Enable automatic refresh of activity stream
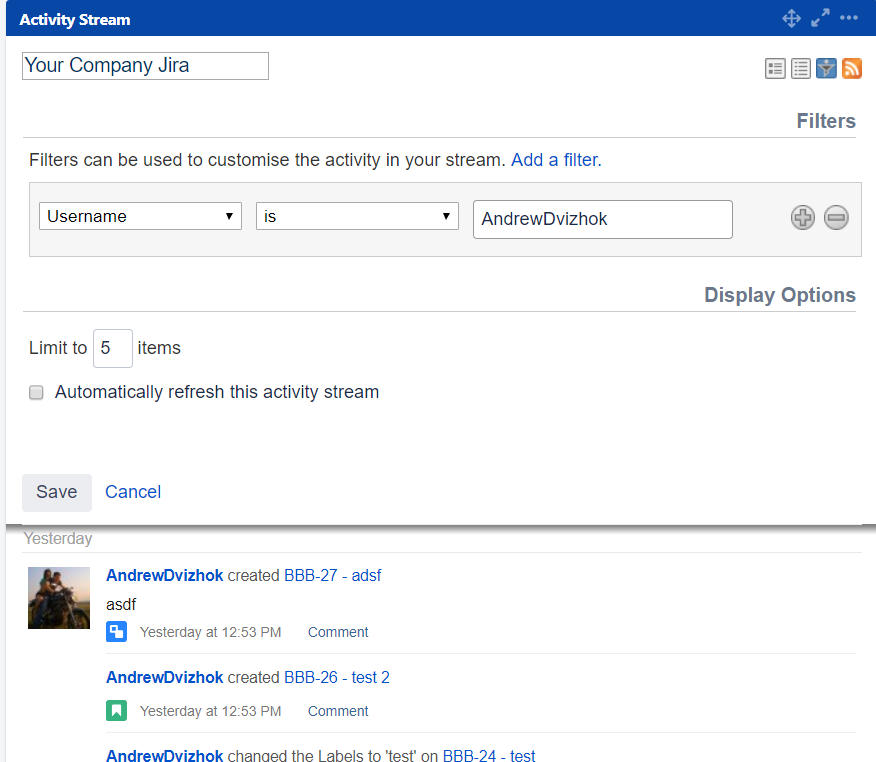This screenshot has height=762, width=876. click(36, 392)
